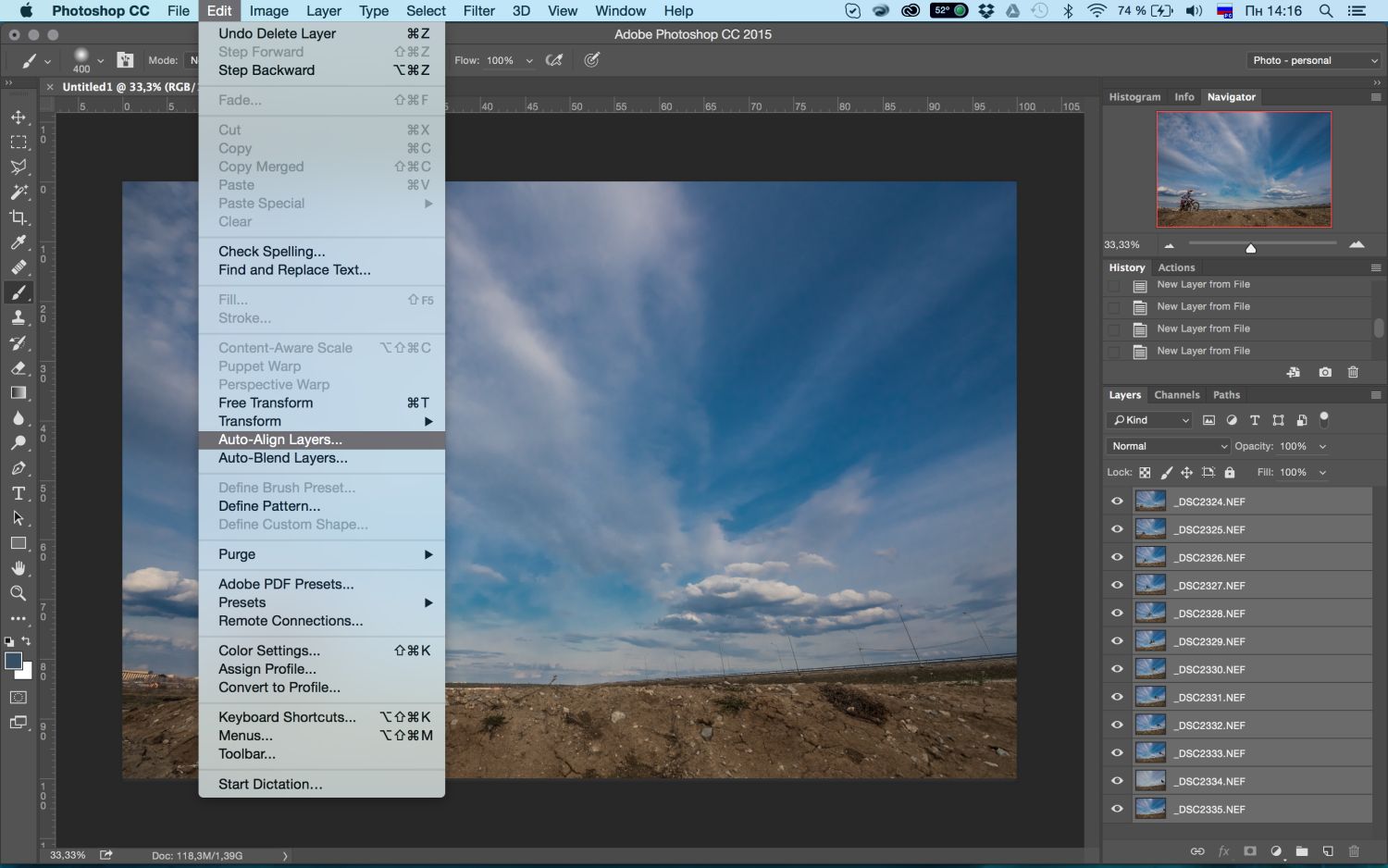Switch to the Channels tab
The height and width of the screenshot is (868, 1388).
(x=1176, y=395)
